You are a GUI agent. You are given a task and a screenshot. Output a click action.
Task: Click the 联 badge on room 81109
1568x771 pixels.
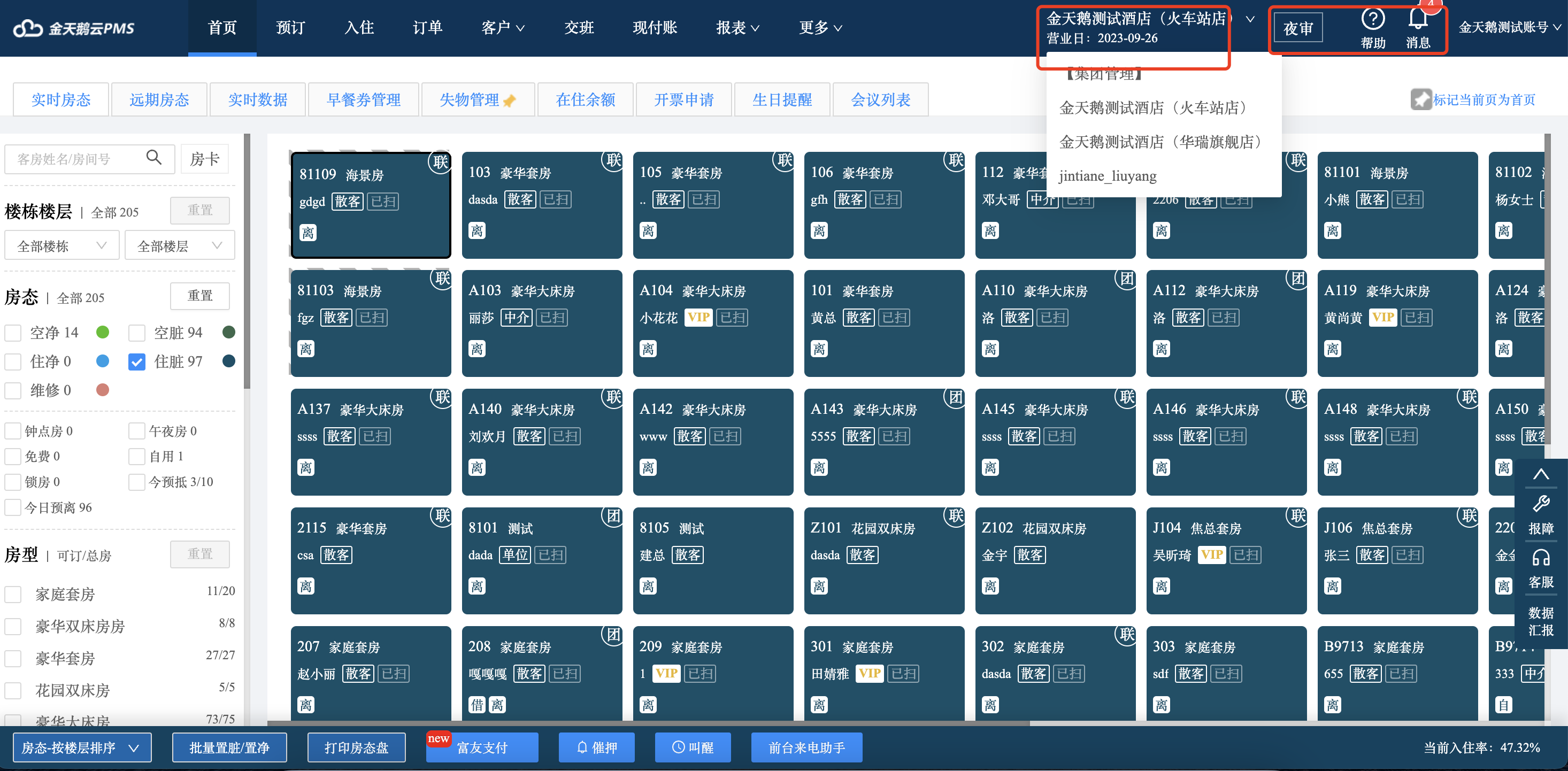(440, 162)
